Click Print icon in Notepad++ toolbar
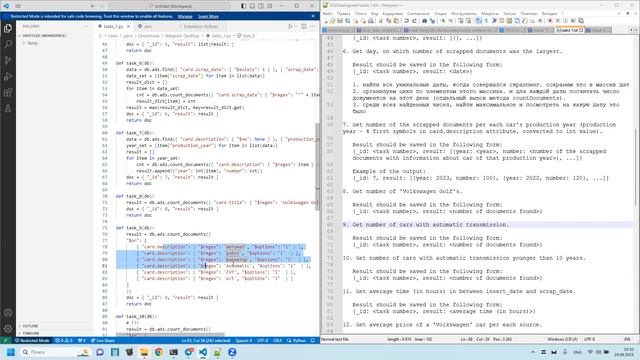 coord(371,20)
